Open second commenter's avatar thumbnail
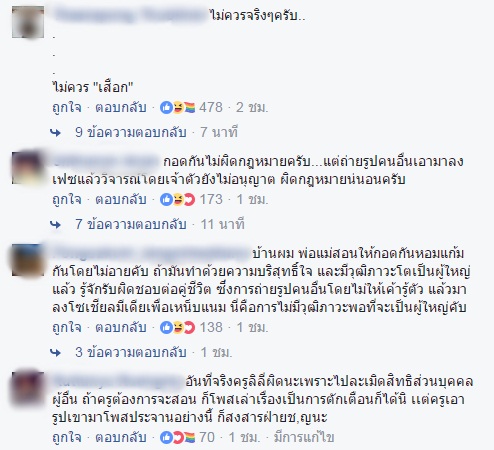 (28, 168)
